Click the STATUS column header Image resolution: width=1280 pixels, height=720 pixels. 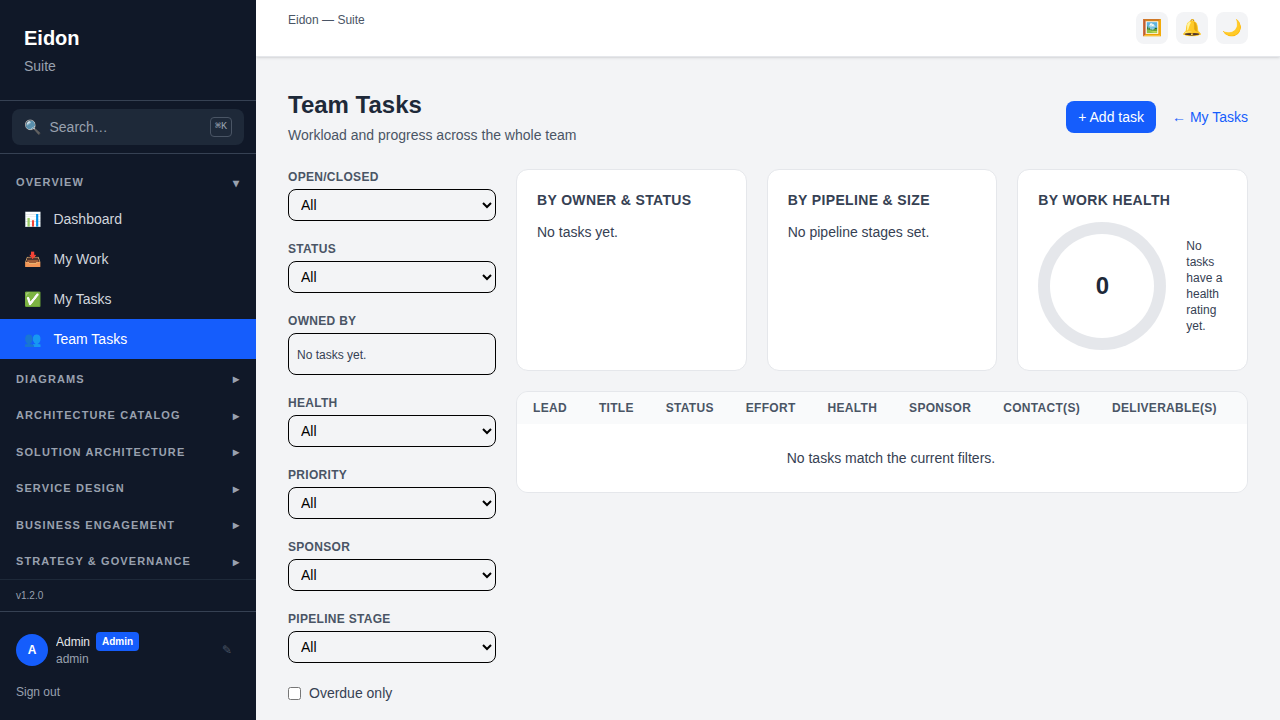[x=690, y=408]
